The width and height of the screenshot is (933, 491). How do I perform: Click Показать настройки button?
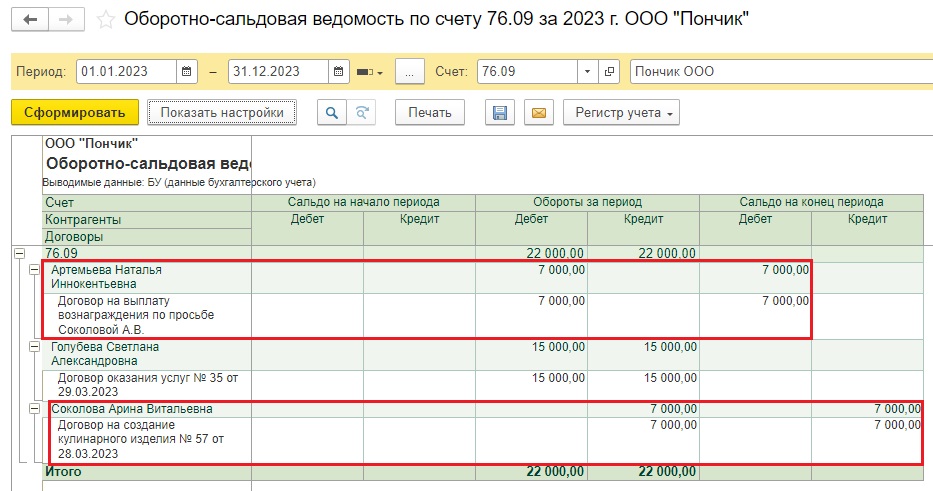click(222, 112)
